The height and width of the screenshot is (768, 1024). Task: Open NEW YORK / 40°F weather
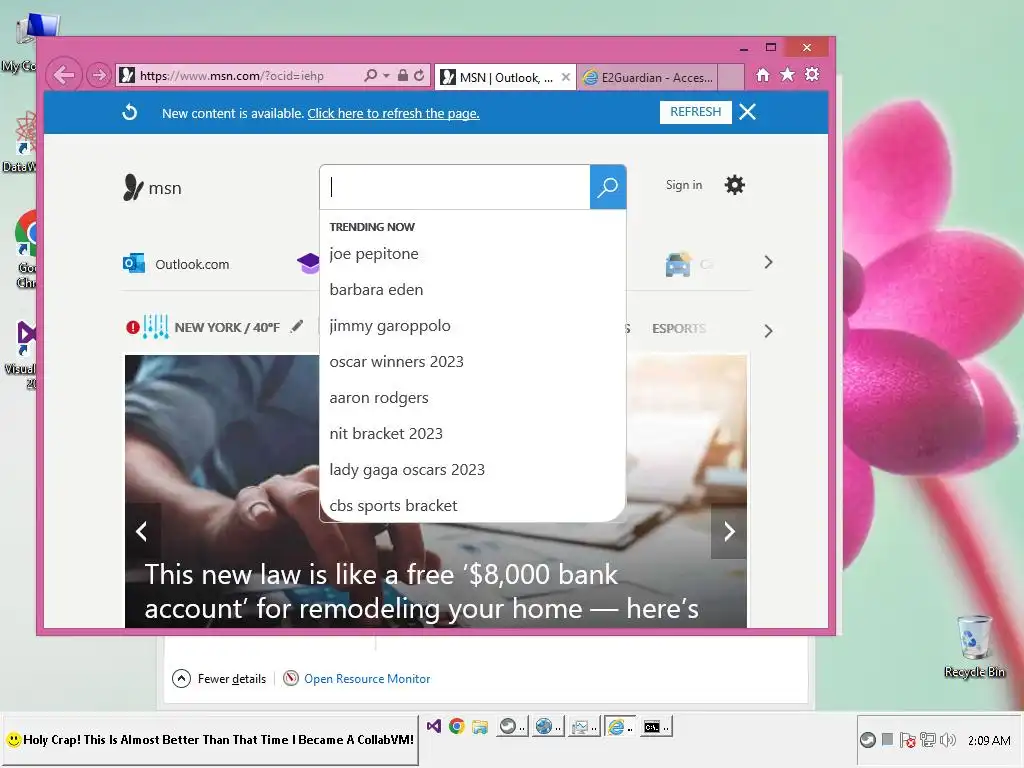tap(227, 327)
